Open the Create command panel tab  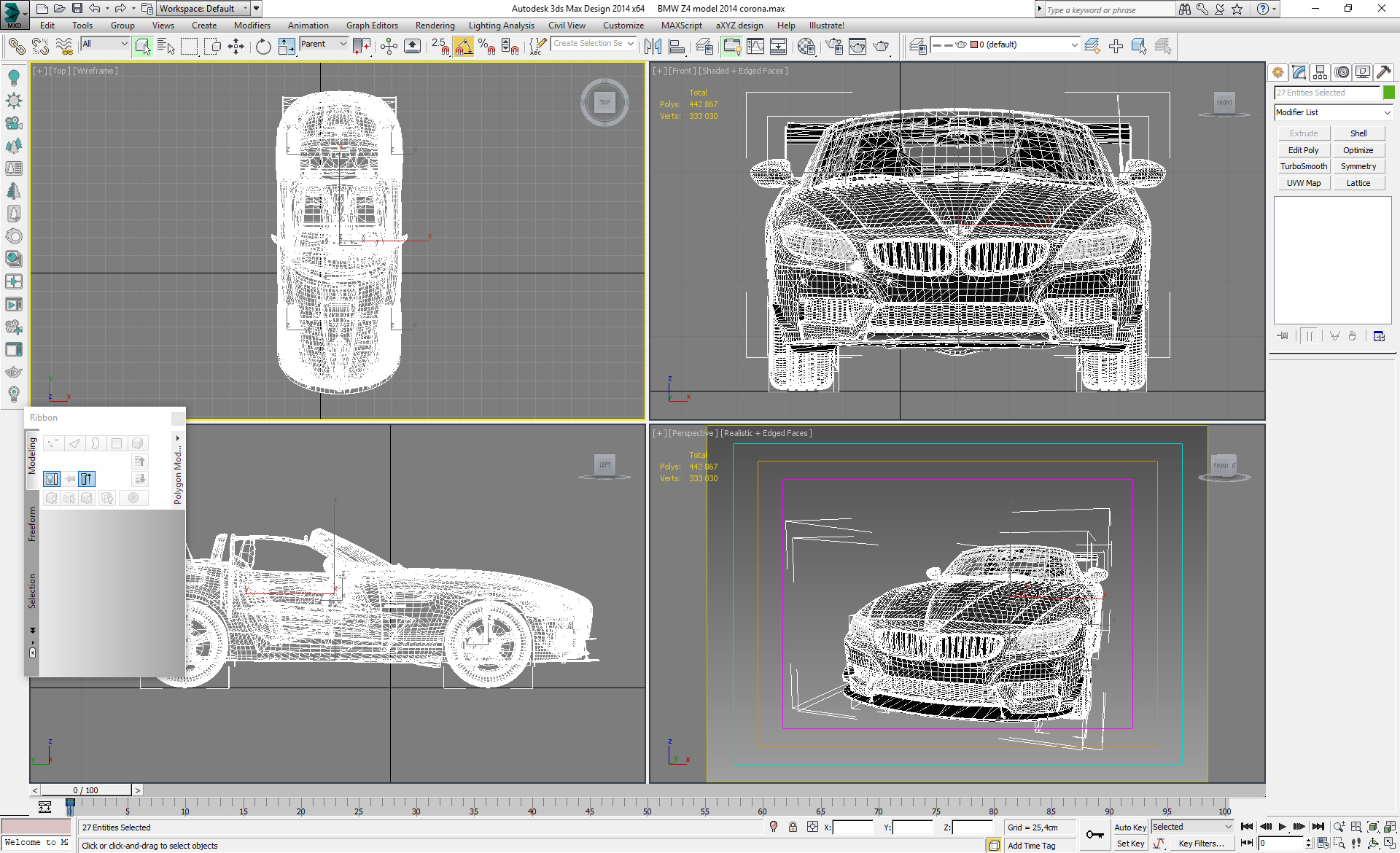pos(1278,72)
